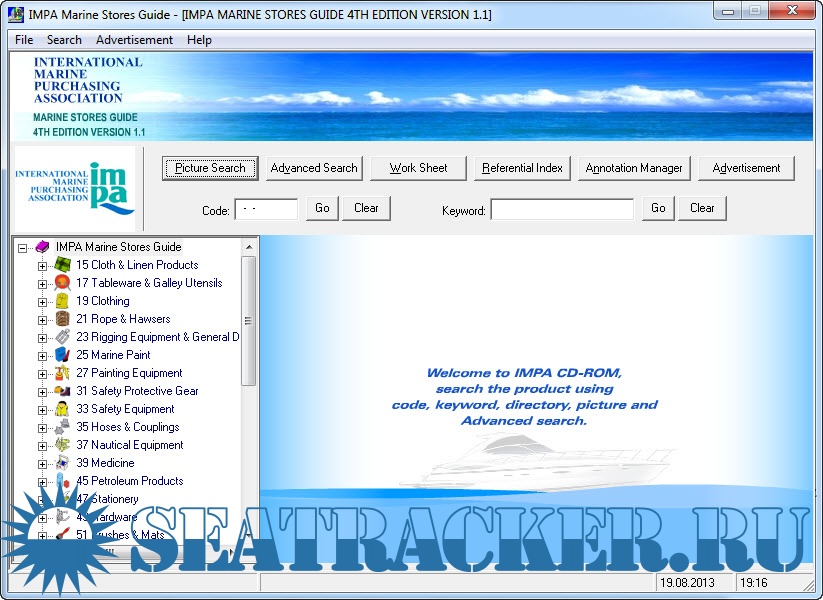The width and height of the screenshot is (823, 600).
Task: Select 35 Hoses & Couplings in tree
Action: tap(127, 427)
